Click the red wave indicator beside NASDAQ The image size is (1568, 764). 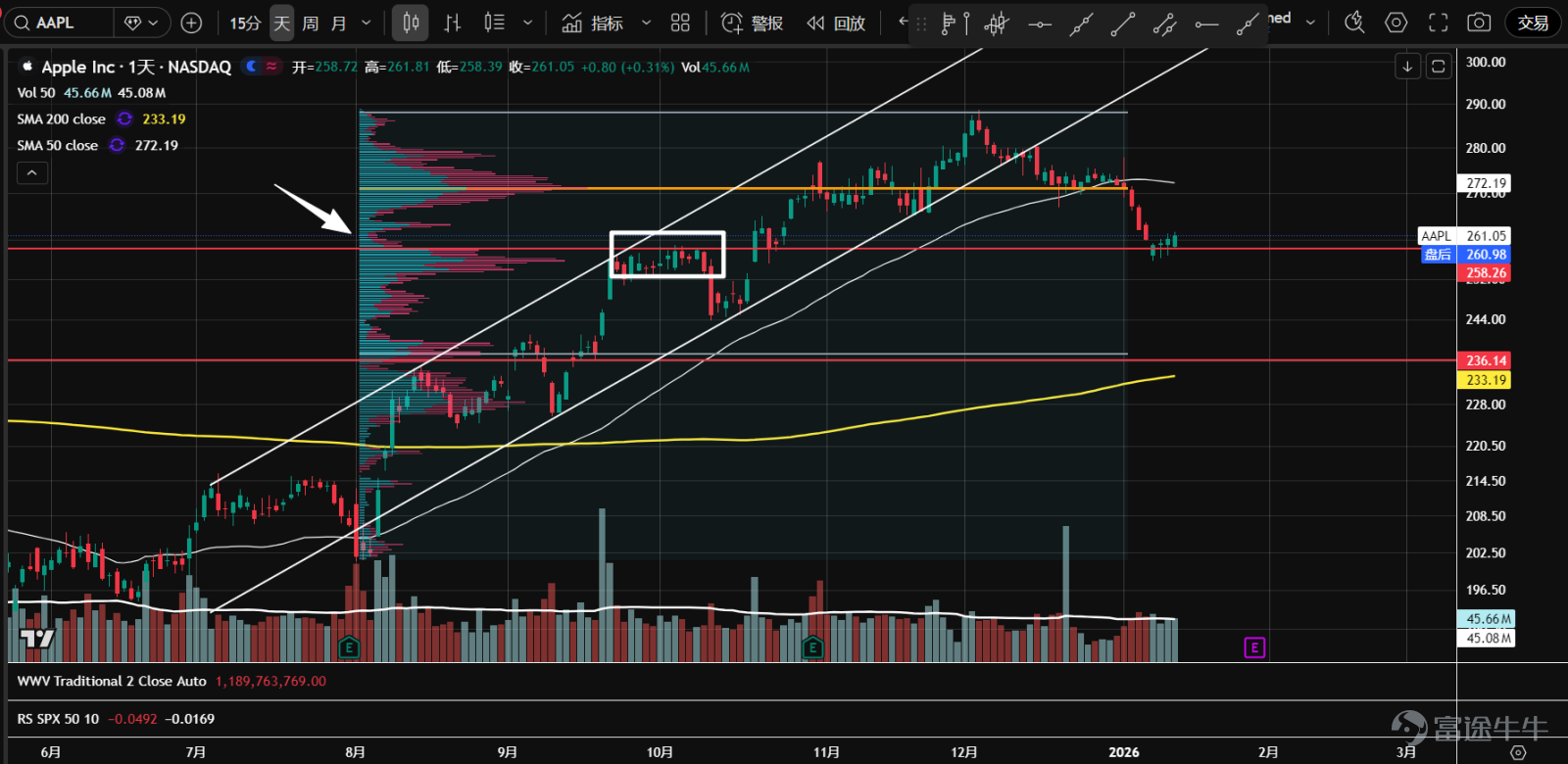[271, 66]
